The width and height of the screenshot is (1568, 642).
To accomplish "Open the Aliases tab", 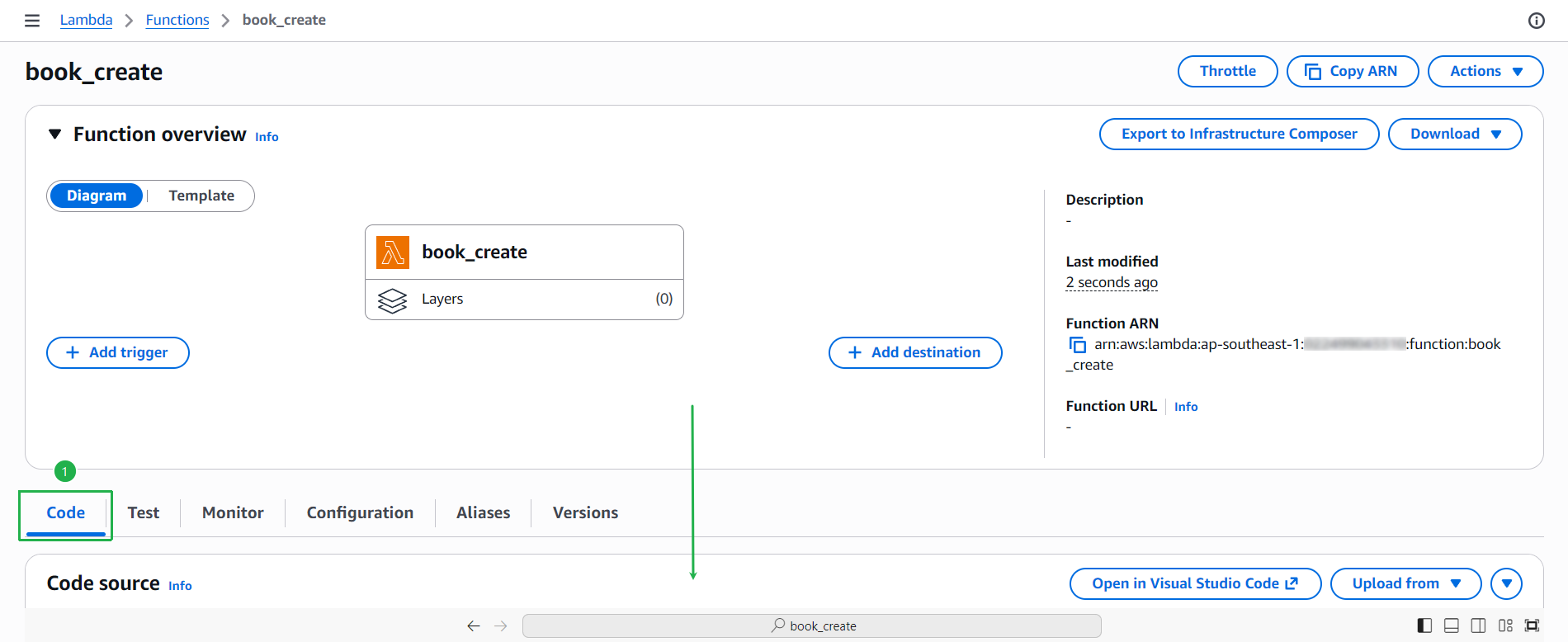I will [484, 512].
